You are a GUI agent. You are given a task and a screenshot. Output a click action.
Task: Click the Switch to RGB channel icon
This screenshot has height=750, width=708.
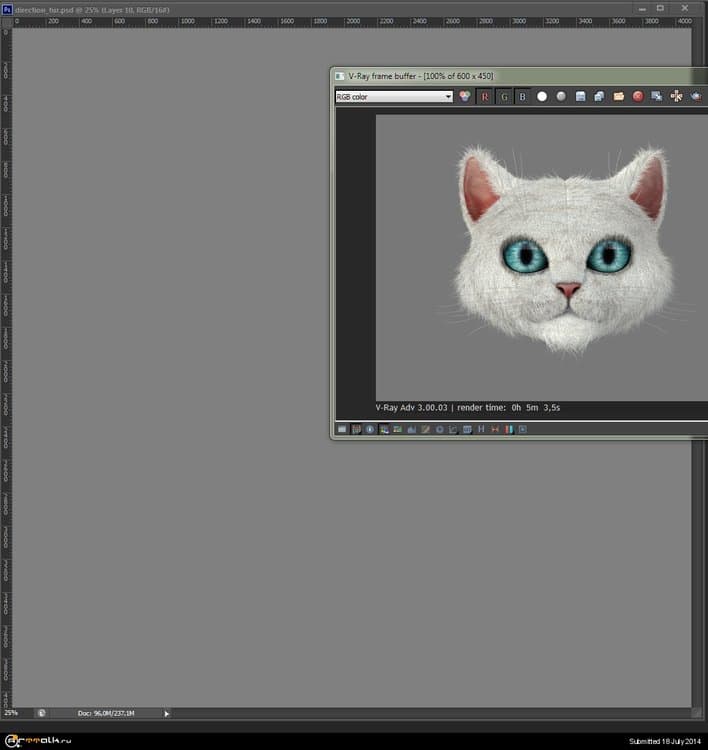(465, 97)
